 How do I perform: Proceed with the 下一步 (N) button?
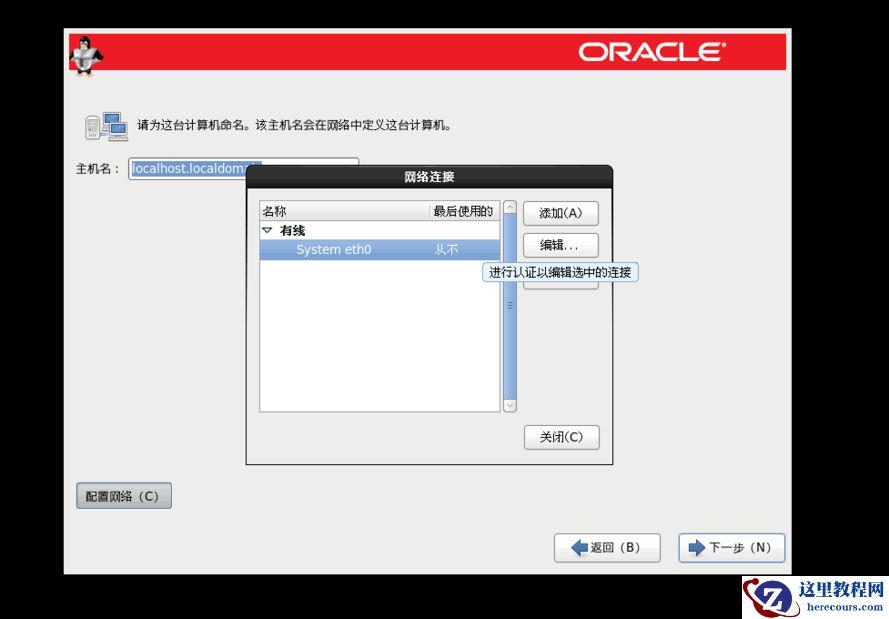pyautogui.click(x=731, y=548)
